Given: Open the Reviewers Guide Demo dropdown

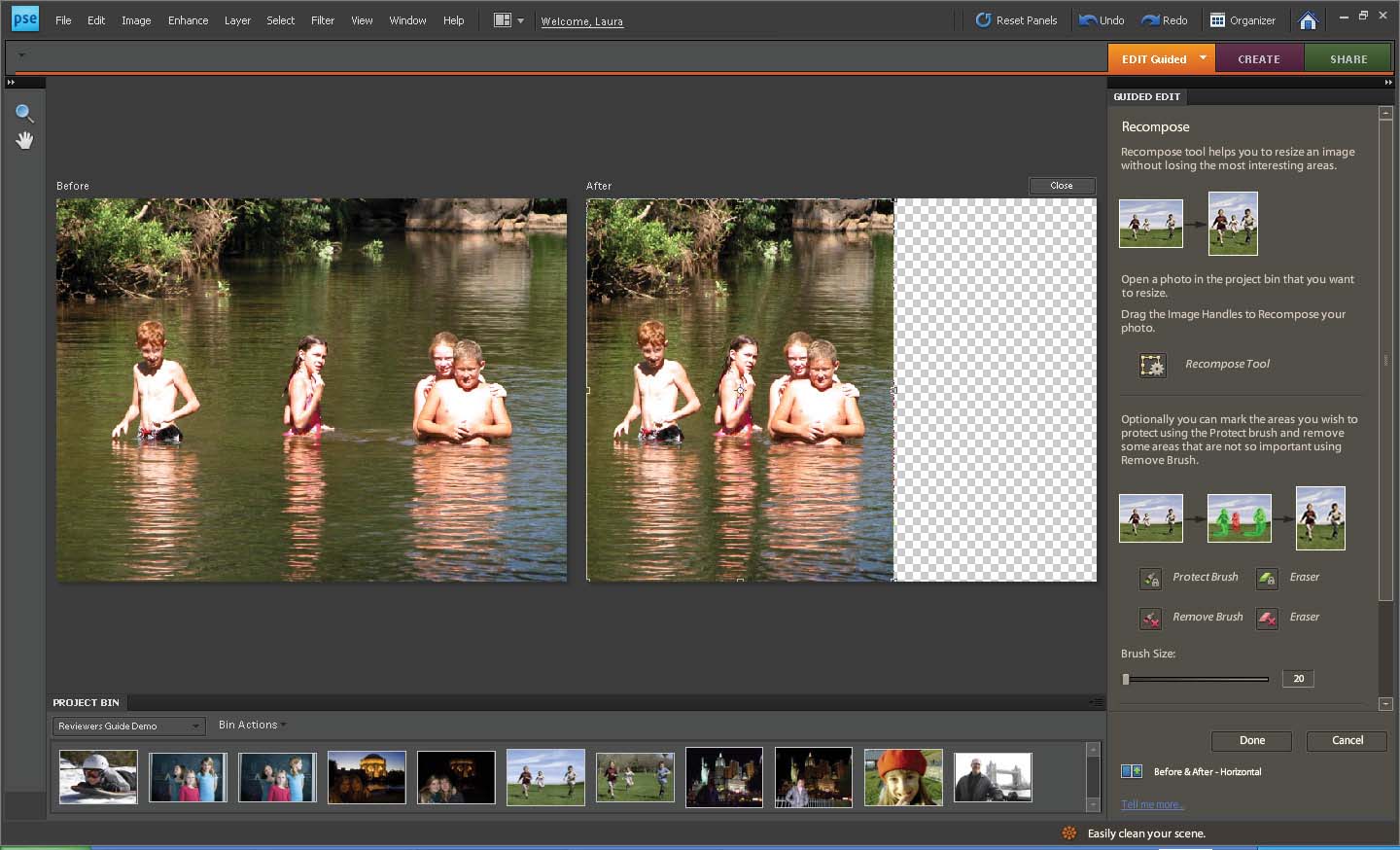Looking at the screenshot, I should [x=128, y=726].
